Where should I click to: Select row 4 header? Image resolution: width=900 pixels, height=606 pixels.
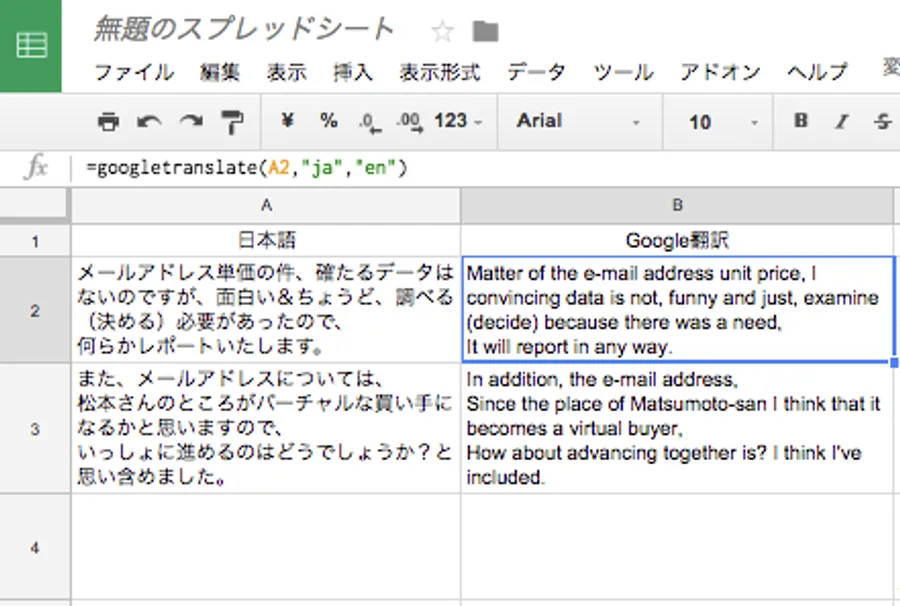click(35, 547)
